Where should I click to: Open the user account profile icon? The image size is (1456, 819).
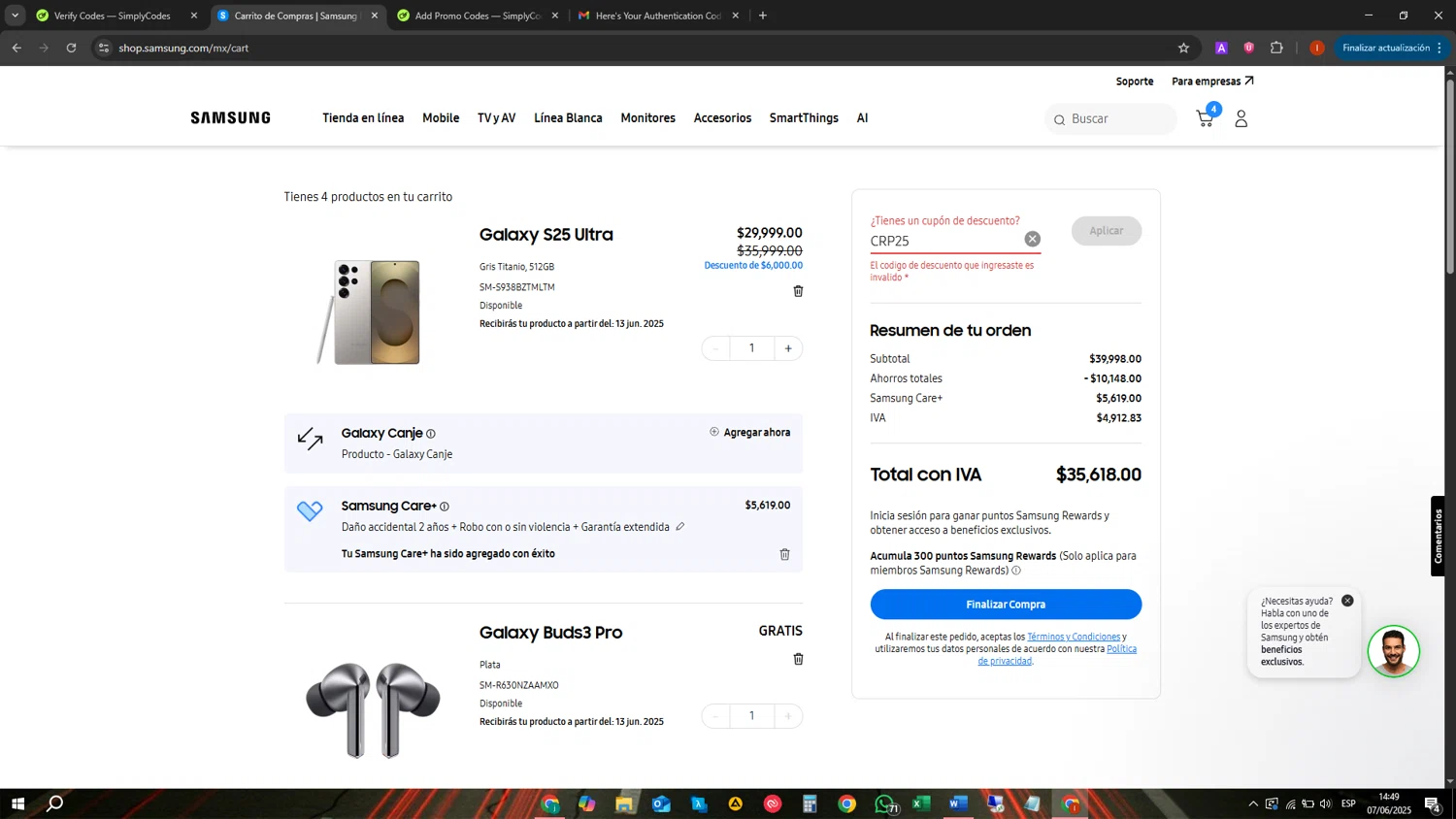1241,118
